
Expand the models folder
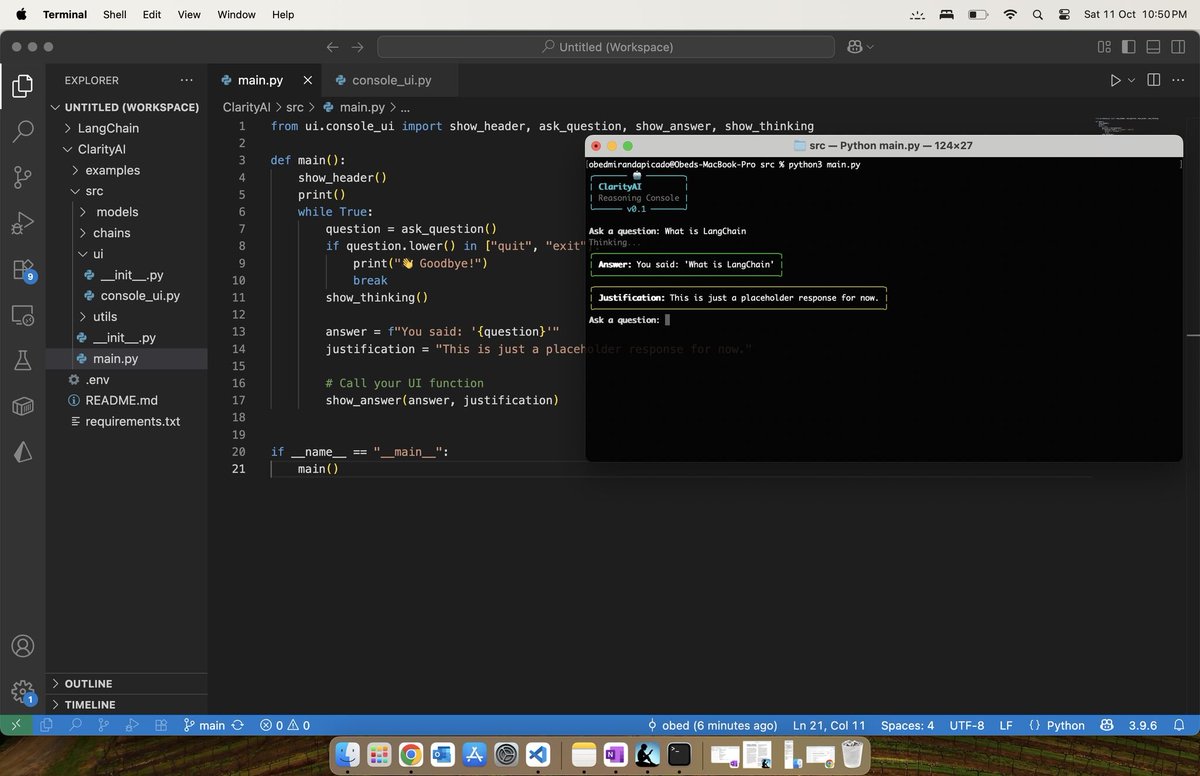(126, 212)
